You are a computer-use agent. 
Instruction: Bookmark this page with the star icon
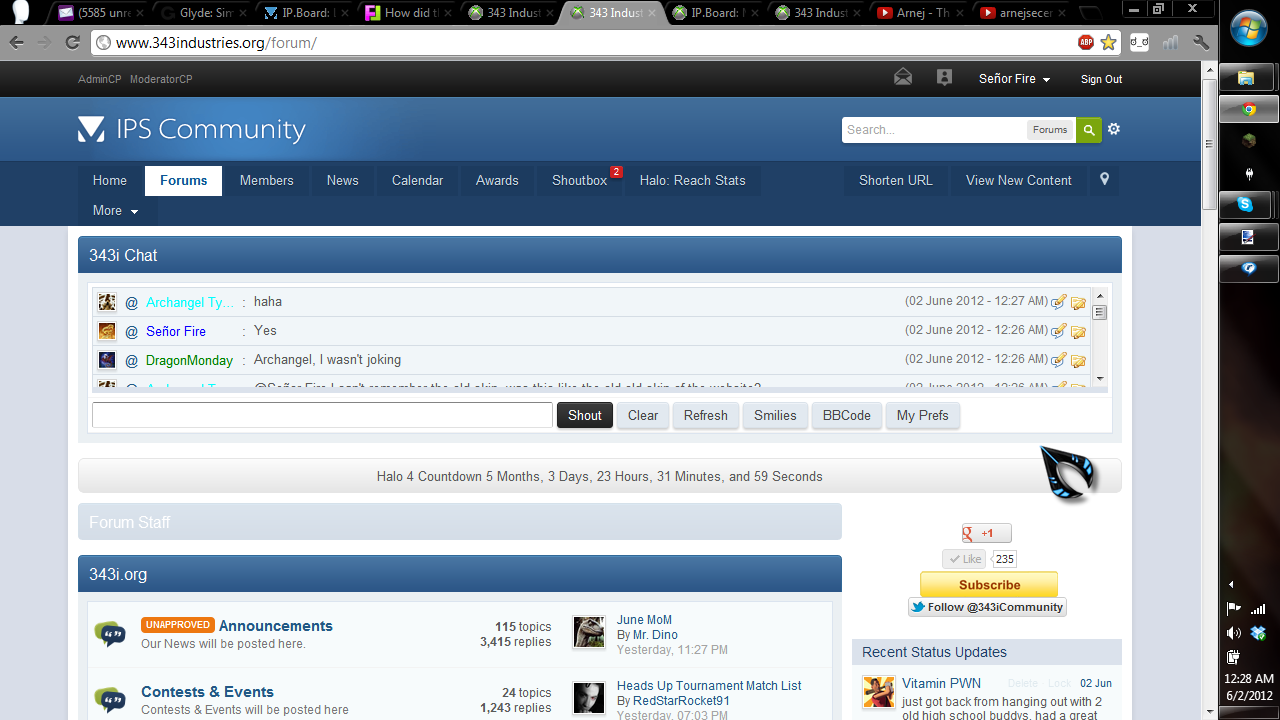tap(1108, 42)
